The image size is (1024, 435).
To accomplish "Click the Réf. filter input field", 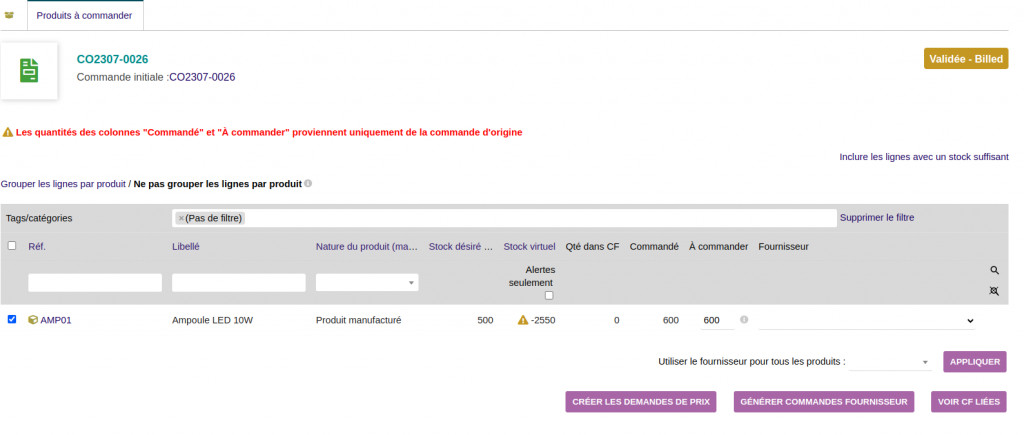I will point(95,283).
